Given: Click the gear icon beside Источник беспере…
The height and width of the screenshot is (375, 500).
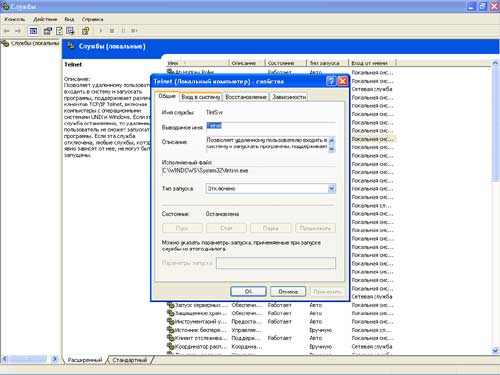Looking at the screenshot, I should click(x=171, y=330).
